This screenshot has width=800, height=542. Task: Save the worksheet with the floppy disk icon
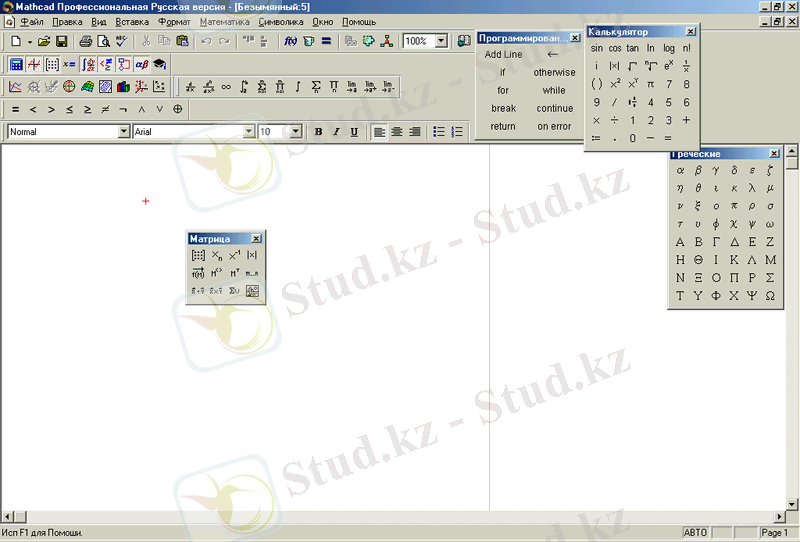pyautogui.click(x=61, y=41)
